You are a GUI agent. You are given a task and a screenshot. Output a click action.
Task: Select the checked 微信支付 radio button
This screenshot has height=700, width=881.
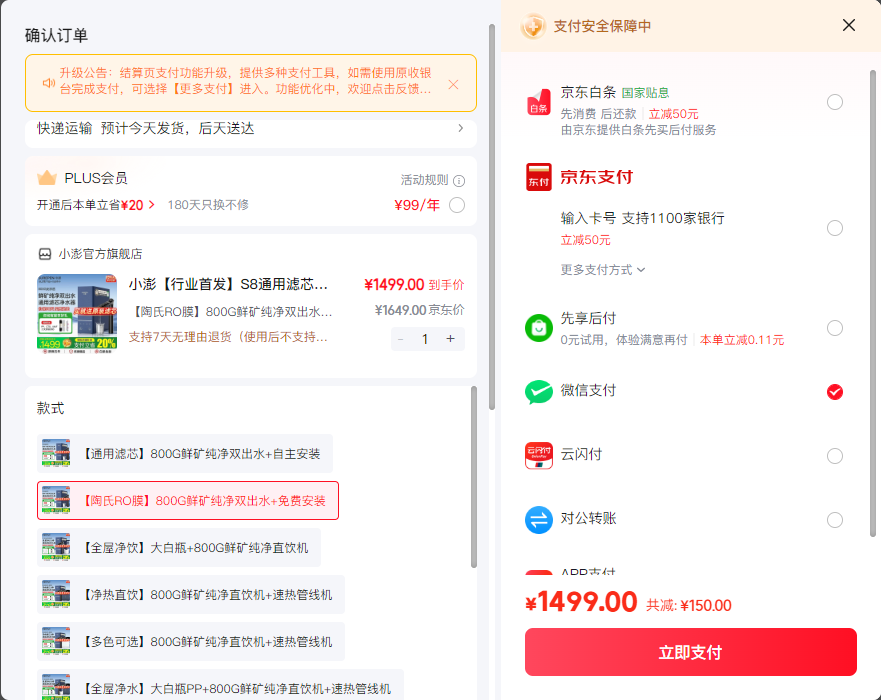[x=834, y=392]
